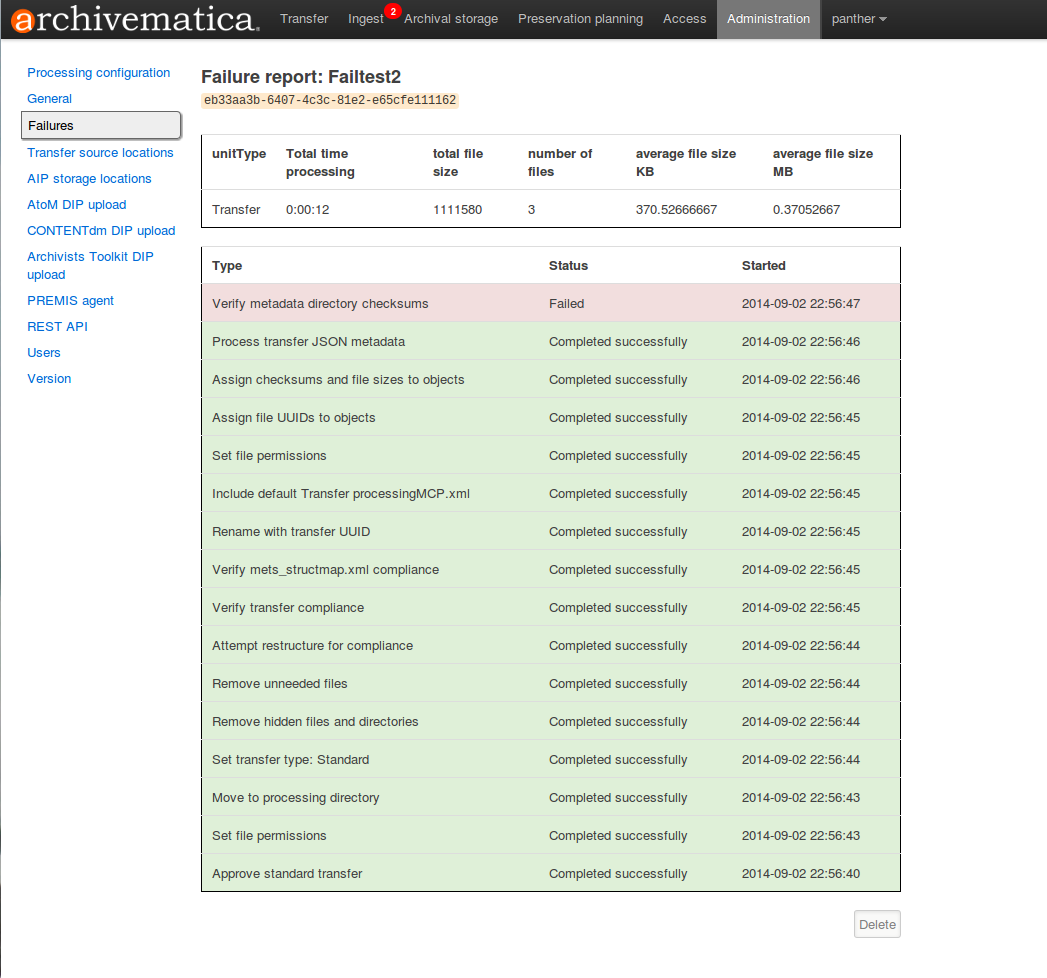1047x978 pixels.
Task: Open Processing configuration in sidebar
Action: [98, 73]
